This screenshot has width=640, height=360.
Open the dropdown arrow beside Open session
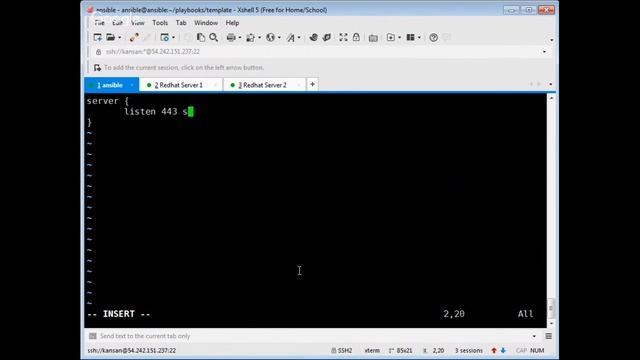coord(120,38)
